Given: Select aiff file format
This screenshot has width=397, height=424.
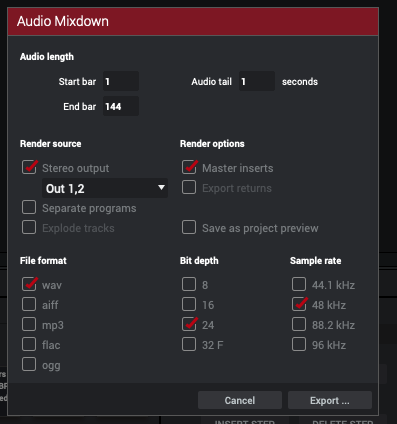Looking at the screenshot, I should (29, 304).
